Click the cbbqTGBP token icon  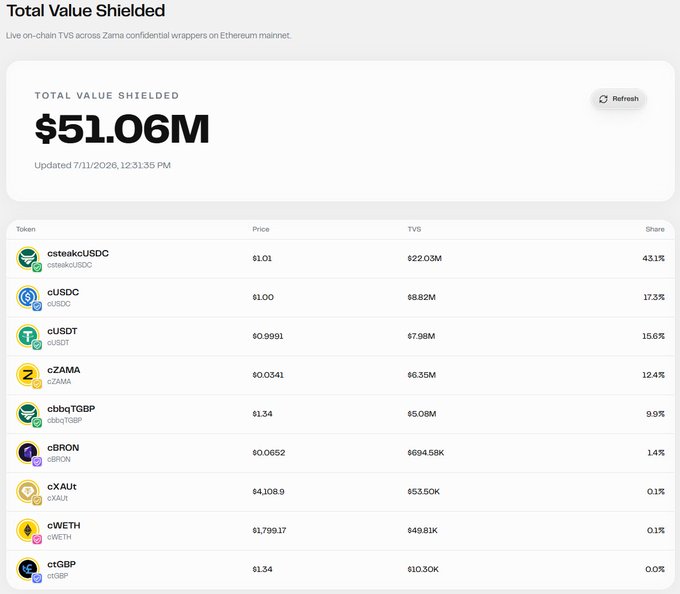pyautogui.click(x=29, y=414)
